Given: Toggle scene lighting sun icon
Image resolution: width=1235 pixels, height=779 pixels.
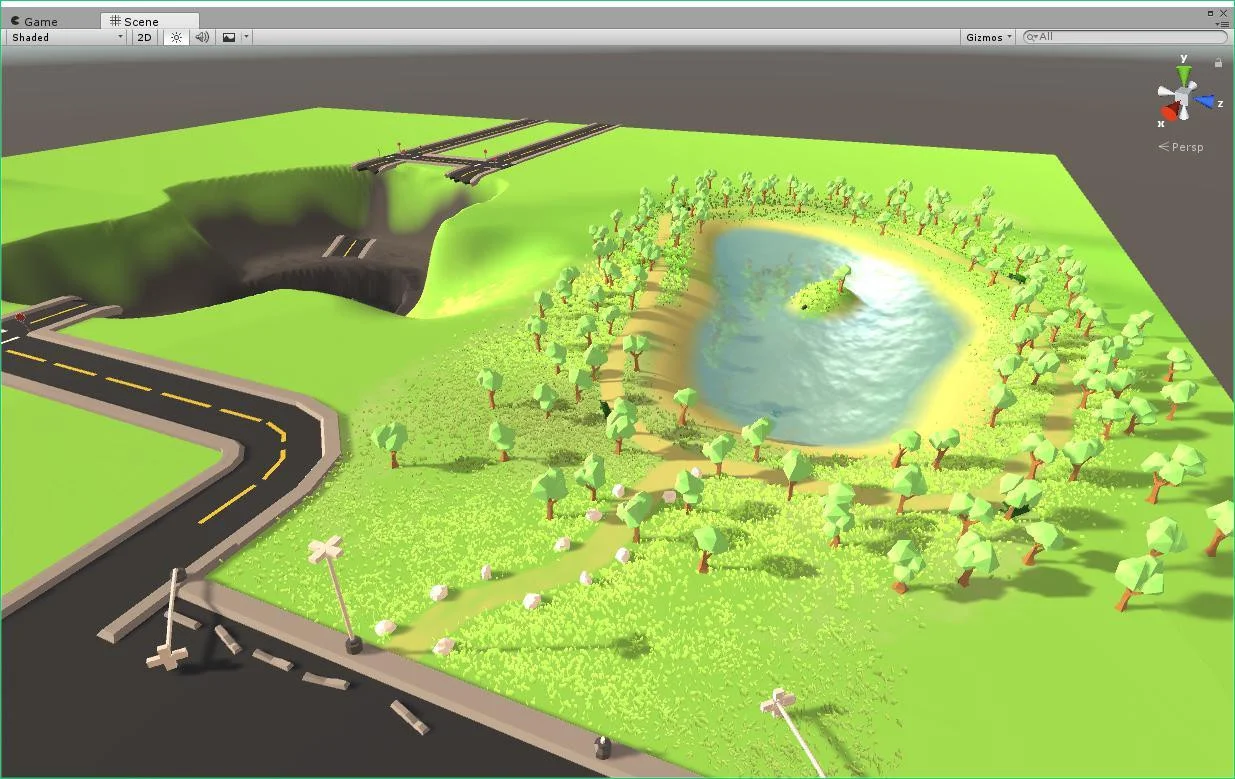Looking at the screenshot, I should (x=176, y=37).
